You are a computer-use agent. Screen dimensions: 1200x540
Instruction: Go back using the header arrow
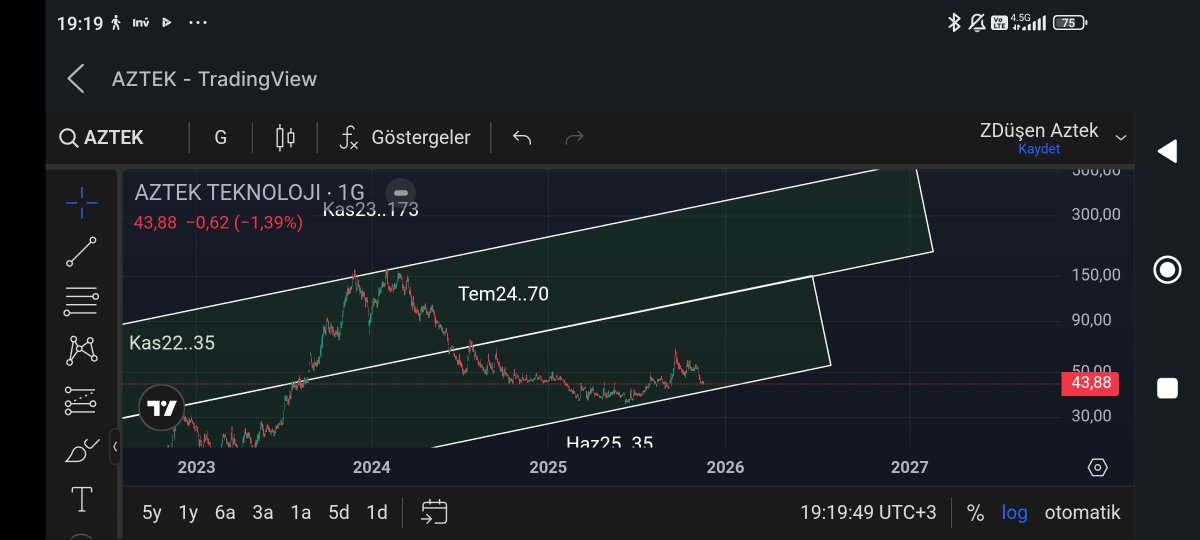pos(76,79)
